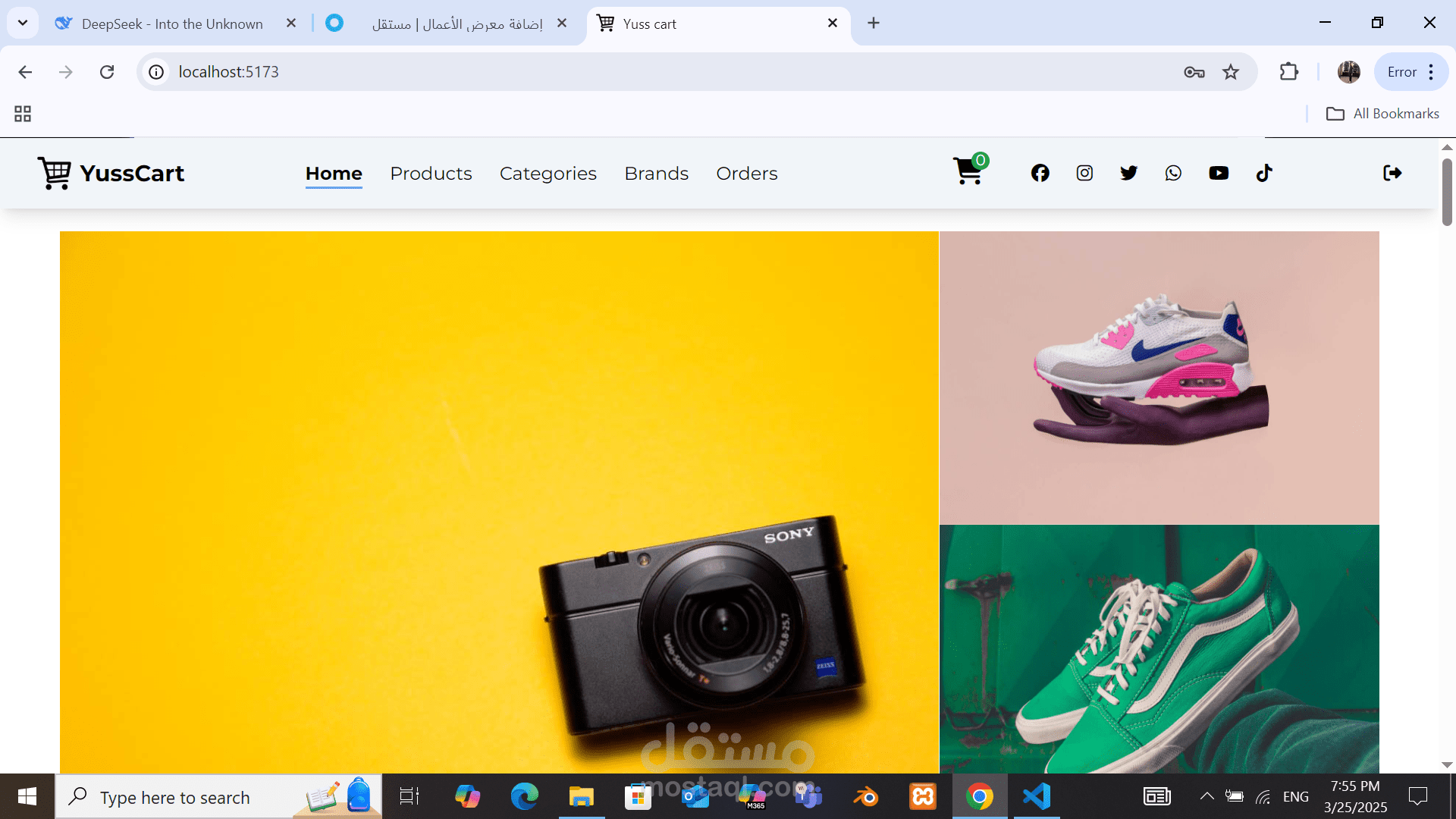Screen dimensions: 1456x819
Task: Open the Chrome three-dot menu
Action: coord(1431,72)
